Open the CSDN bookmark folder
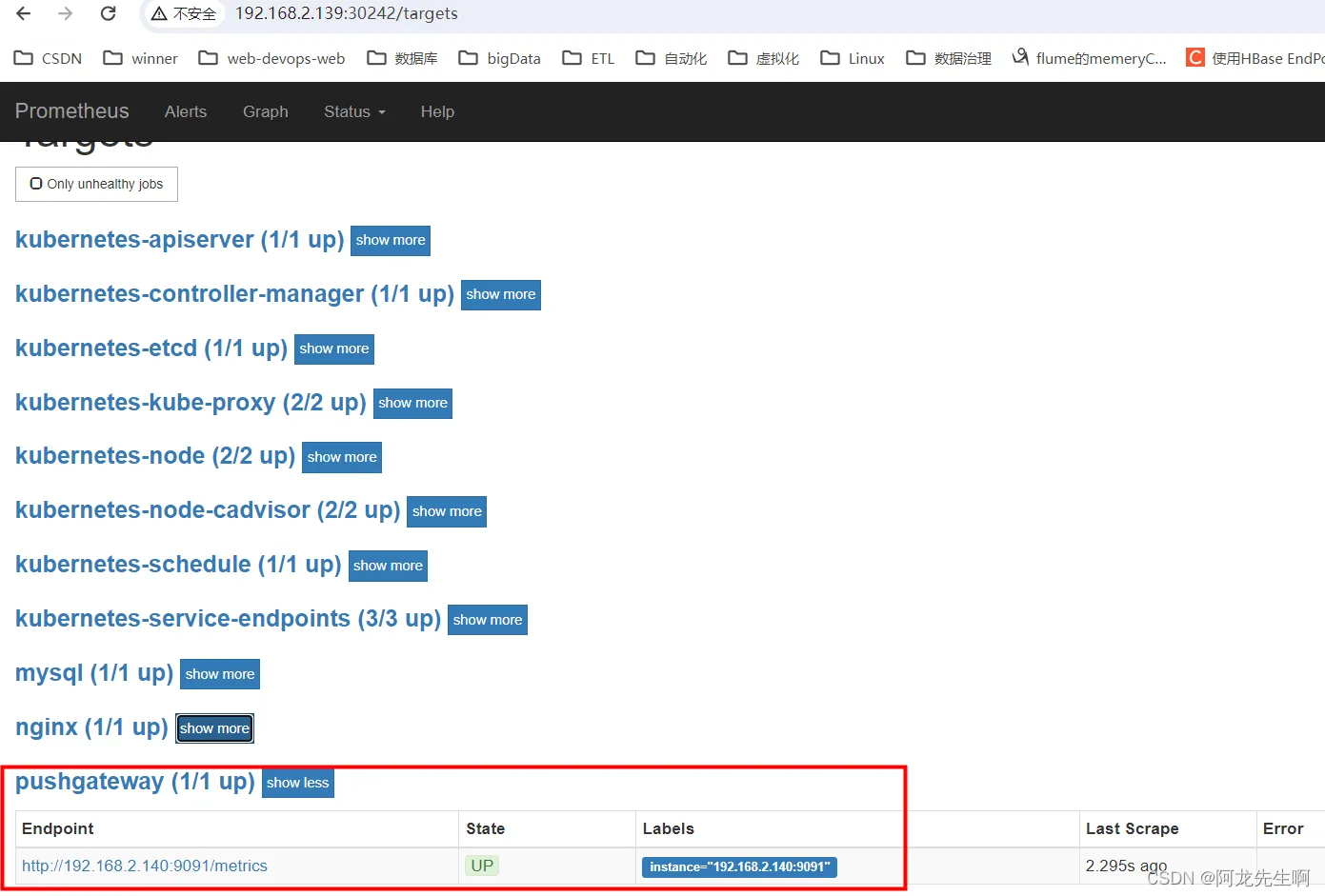Screen dimensions: 1325x896 pos(49,58)
